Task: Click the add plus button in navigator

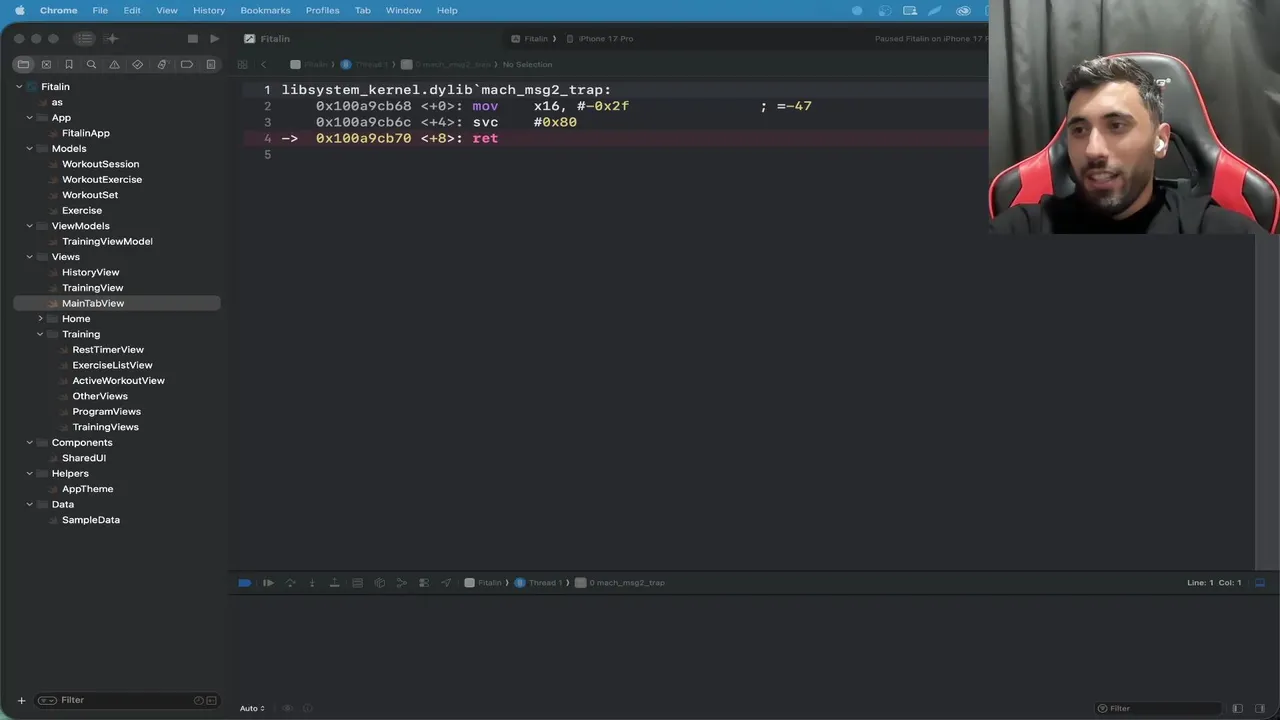Action: click(x=21, y=700)
